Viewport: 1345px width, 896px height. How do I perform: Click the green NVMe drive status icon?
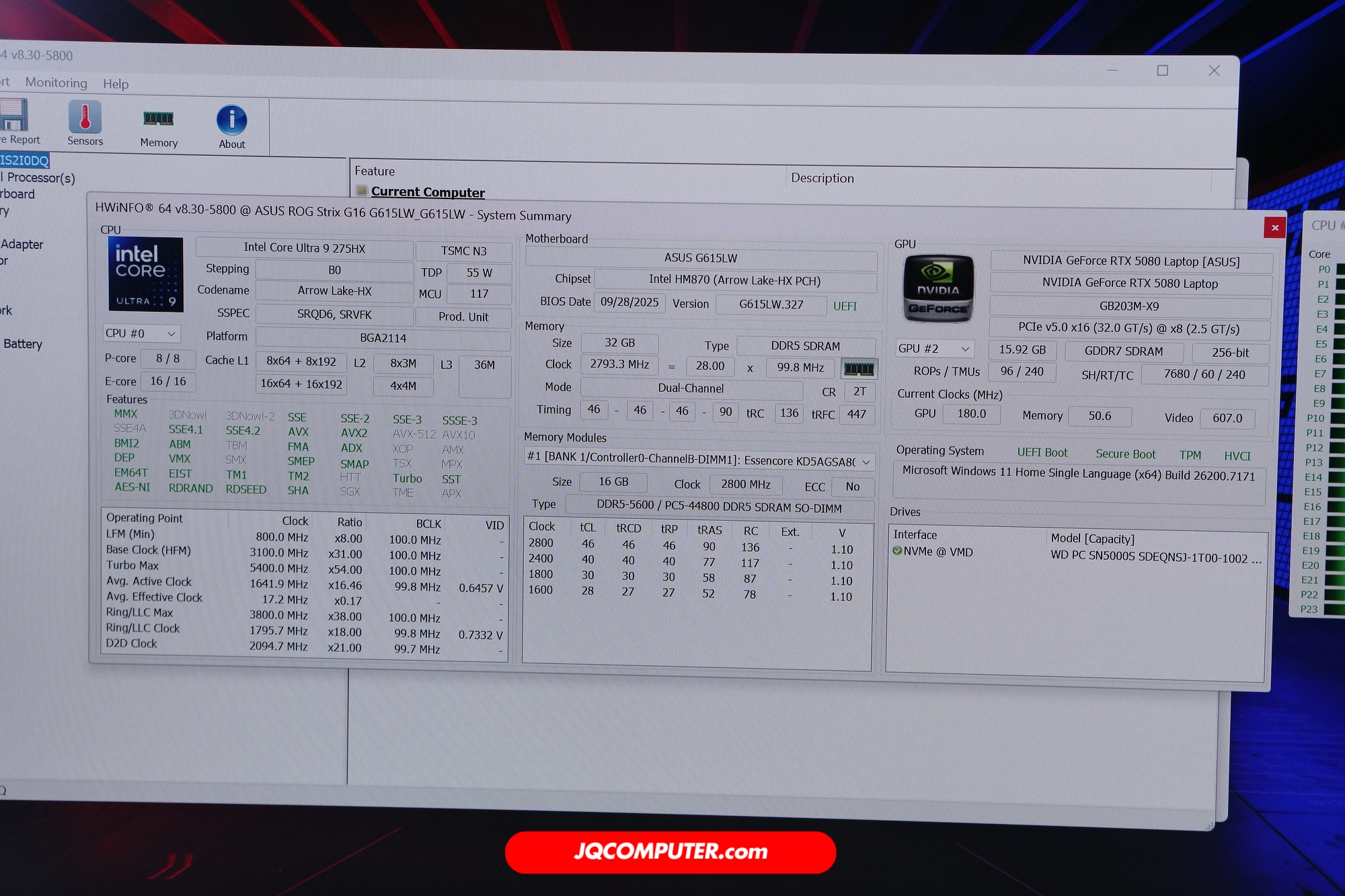pos(897,551)
